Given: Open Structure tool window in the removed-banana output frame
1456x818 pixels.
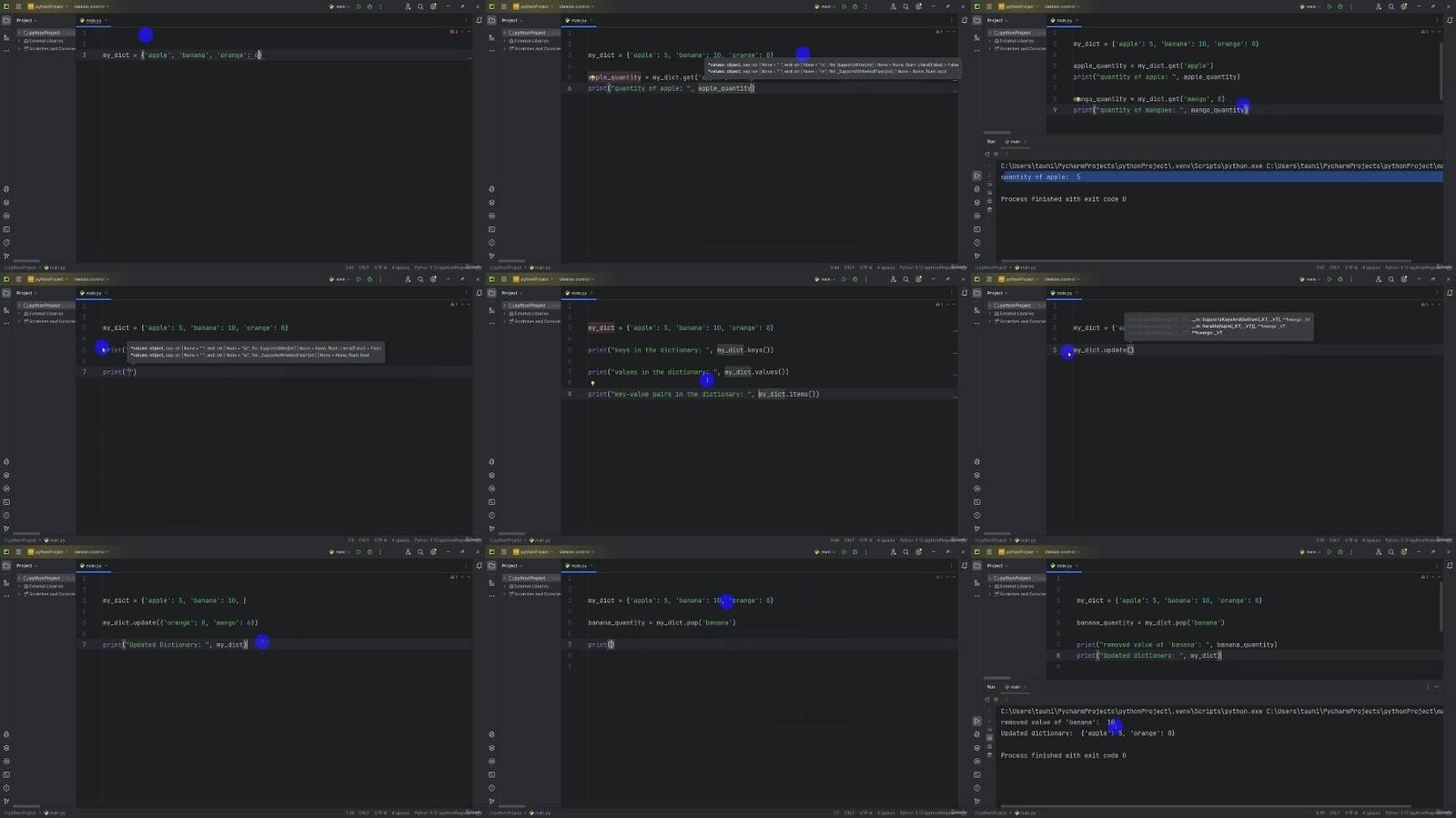Looking at the screenshot, I should 976,582.
